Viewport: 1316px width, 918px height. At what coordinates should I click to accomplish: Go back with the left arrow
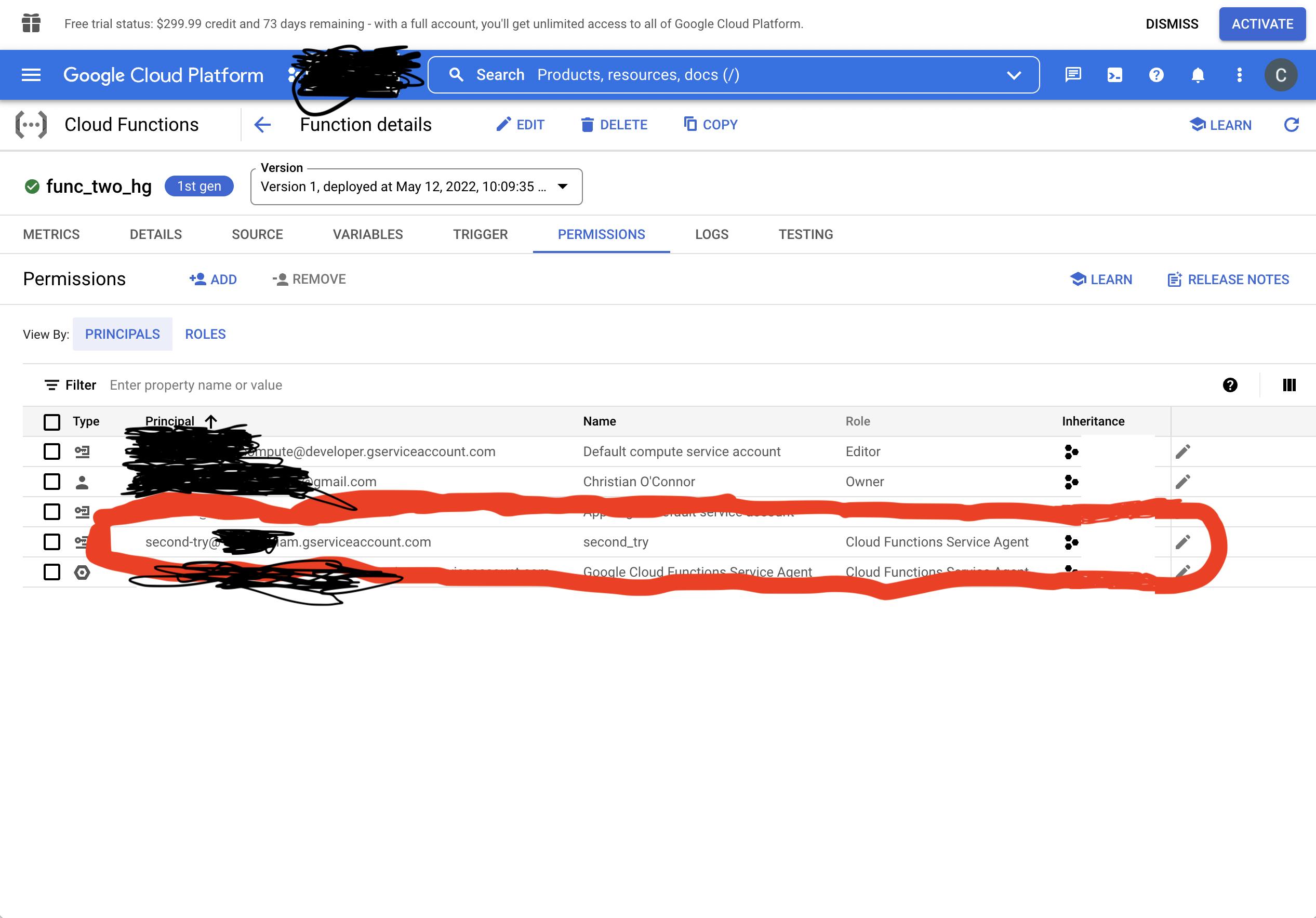tap(262, 125)
